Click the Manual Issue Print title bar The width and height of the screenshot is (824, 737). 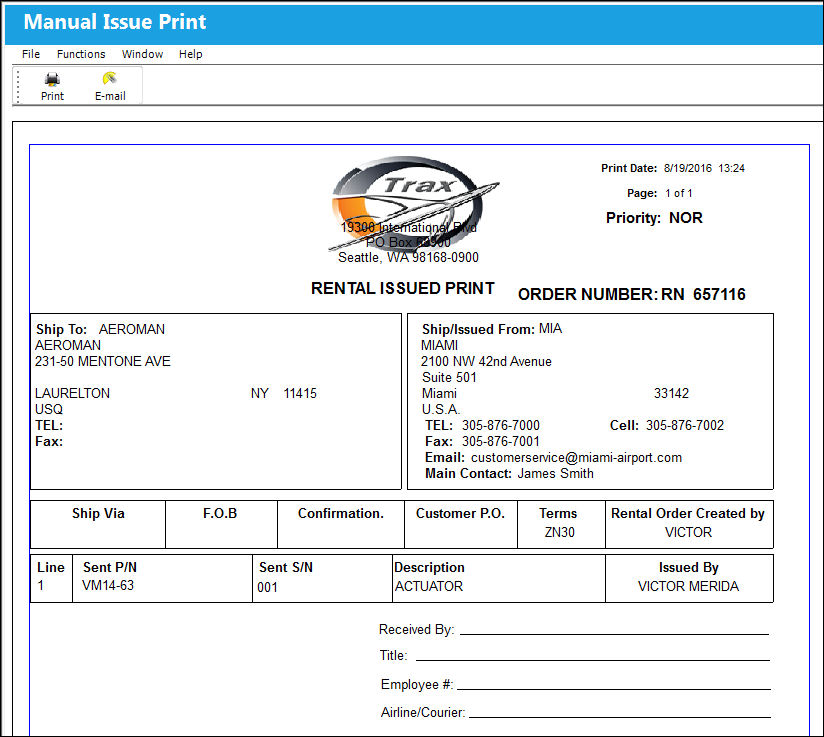[414, 22]
